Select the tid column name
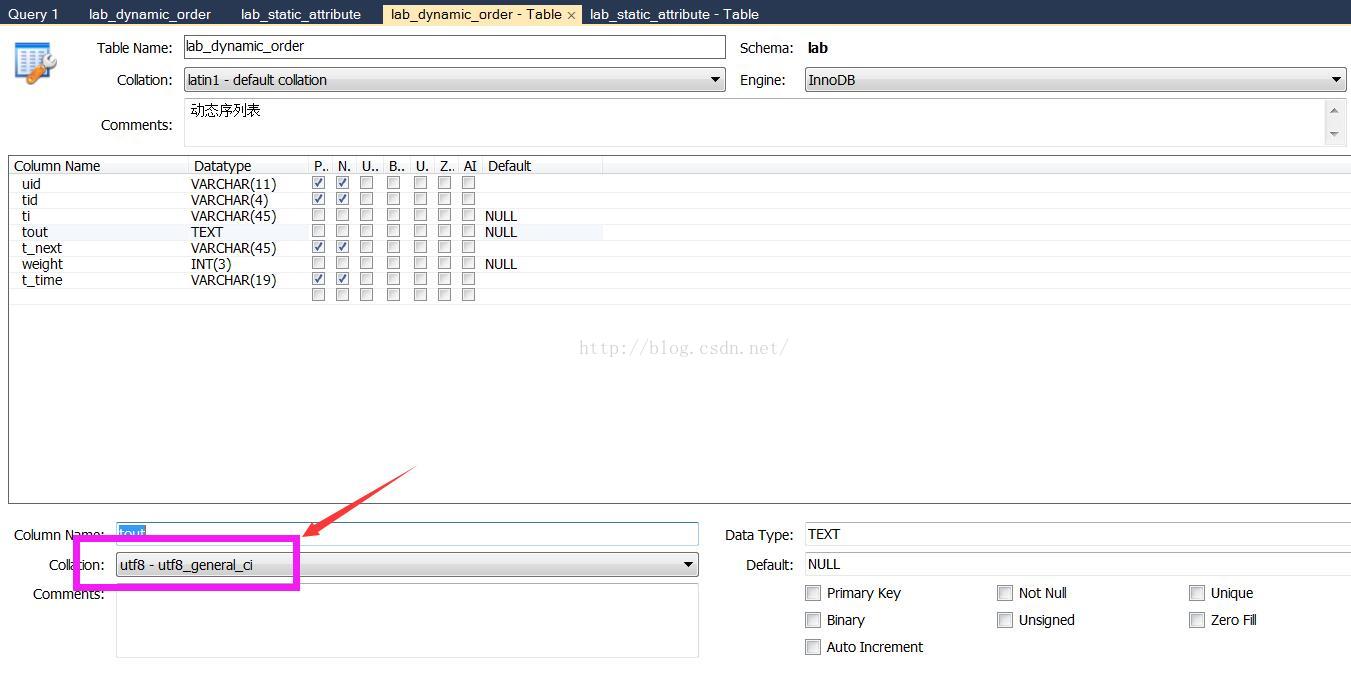The width and height of the screenshot is (1351, 674). [x=30, y=200]
